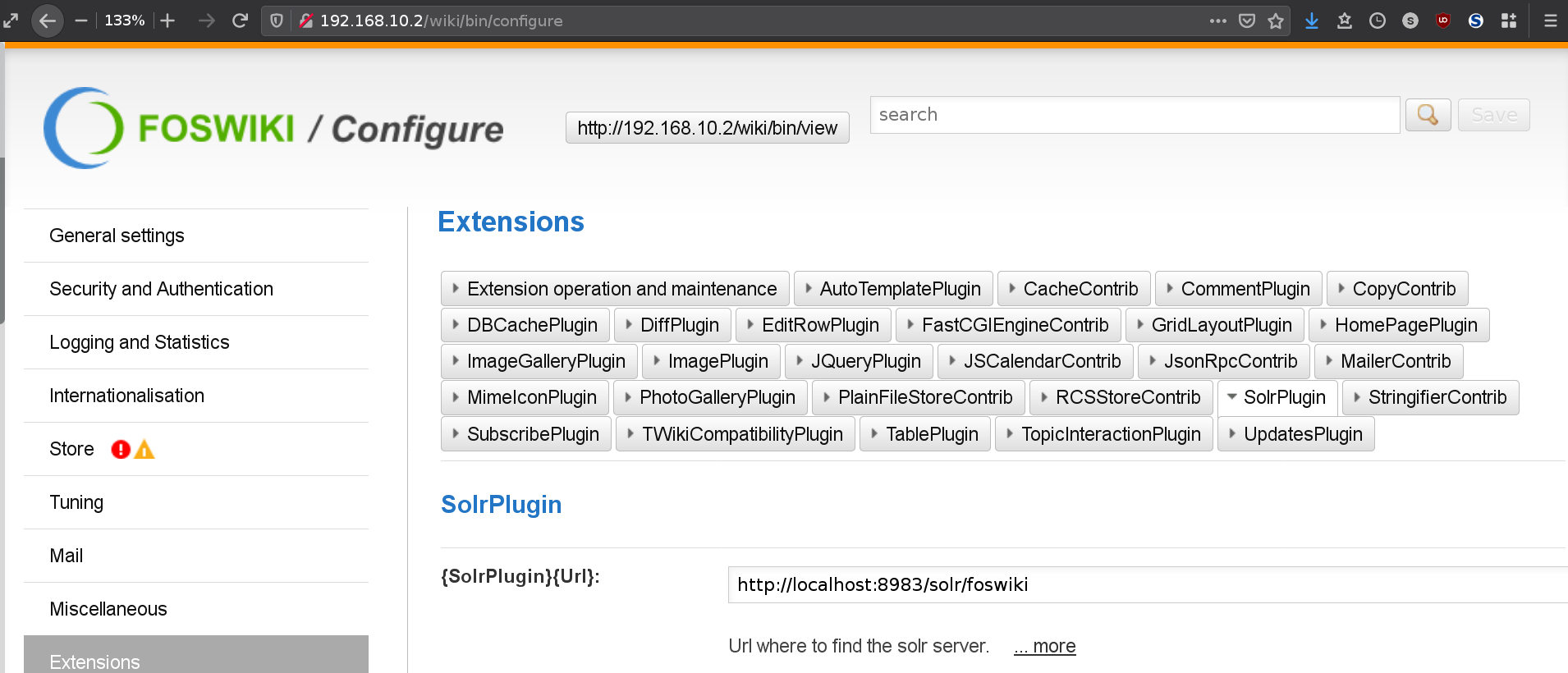The image size is (1568, 673).
Task: Click the red error icon beside Store
Action: click(x=121, y=449)
